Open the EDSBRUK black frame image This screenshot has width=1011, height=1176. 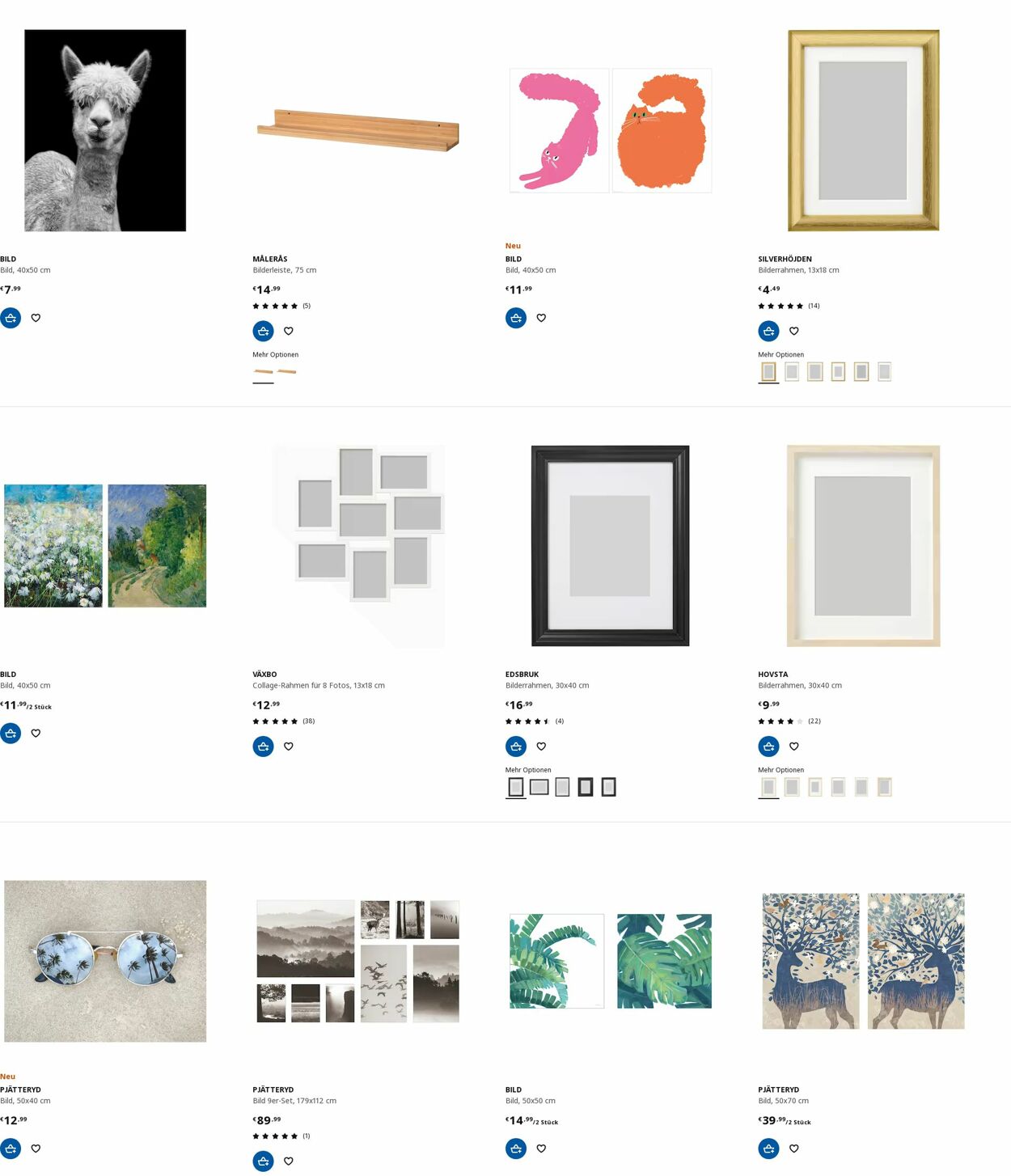tap(610, 546)
